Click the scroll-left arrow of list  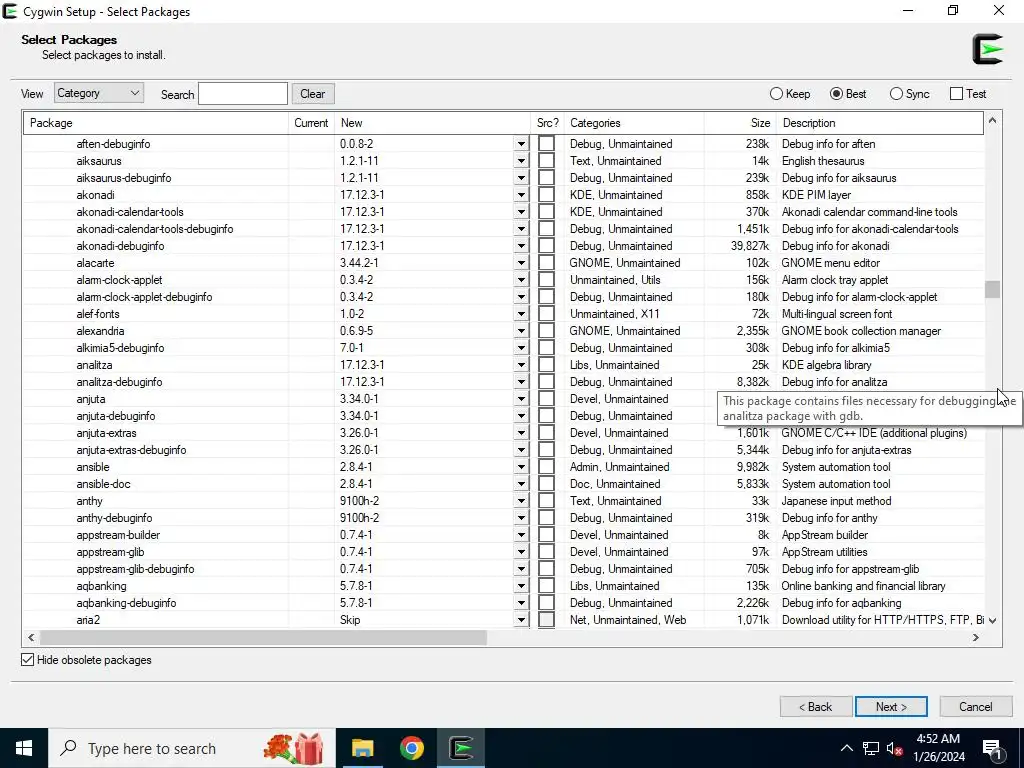(x=31, y=637)
